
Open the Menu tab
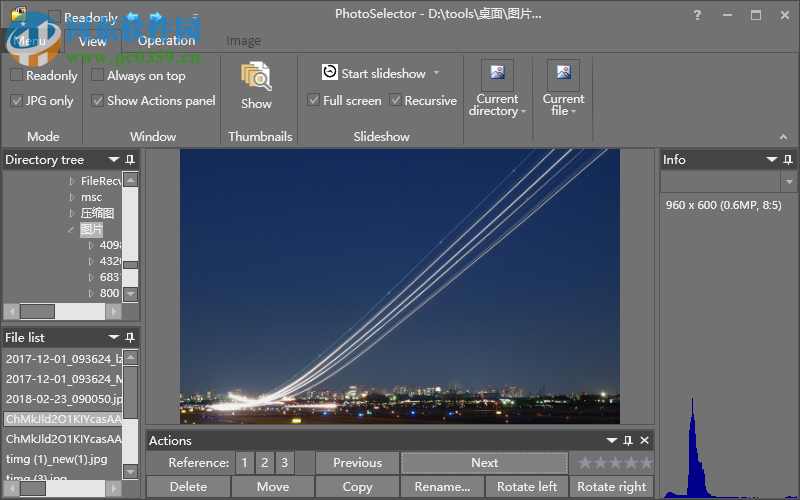coord(30,41)
